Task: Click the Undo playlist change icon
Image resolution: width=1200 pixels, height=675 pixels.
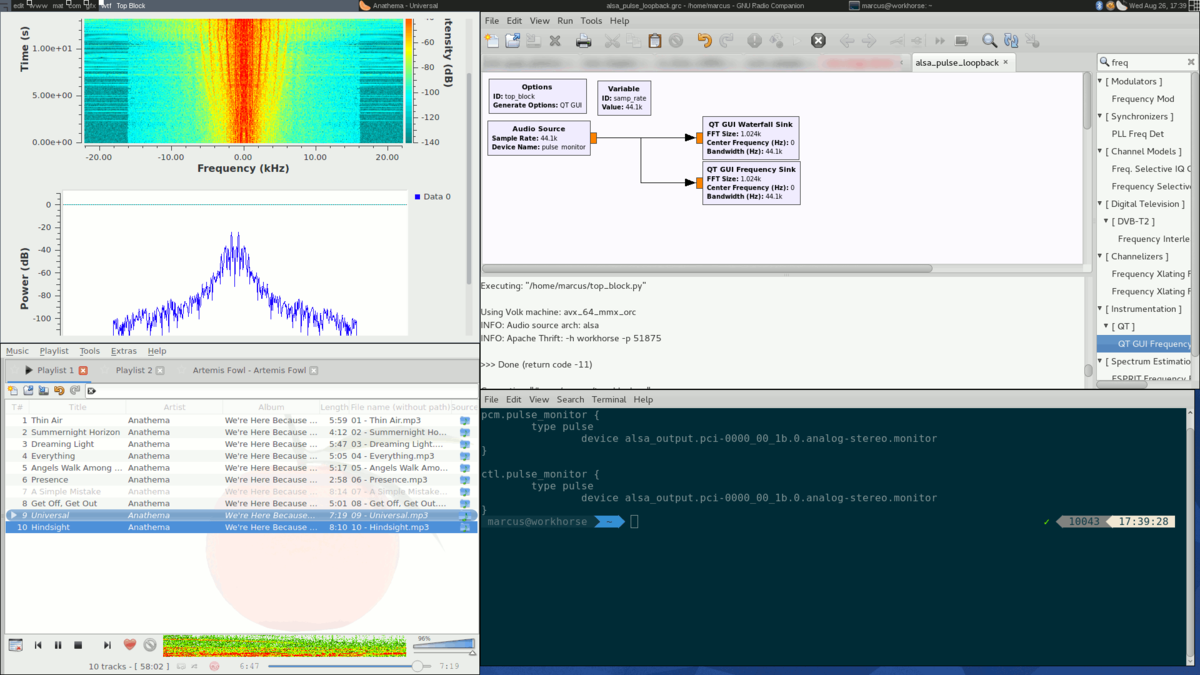Action: (x=58, y=390)
